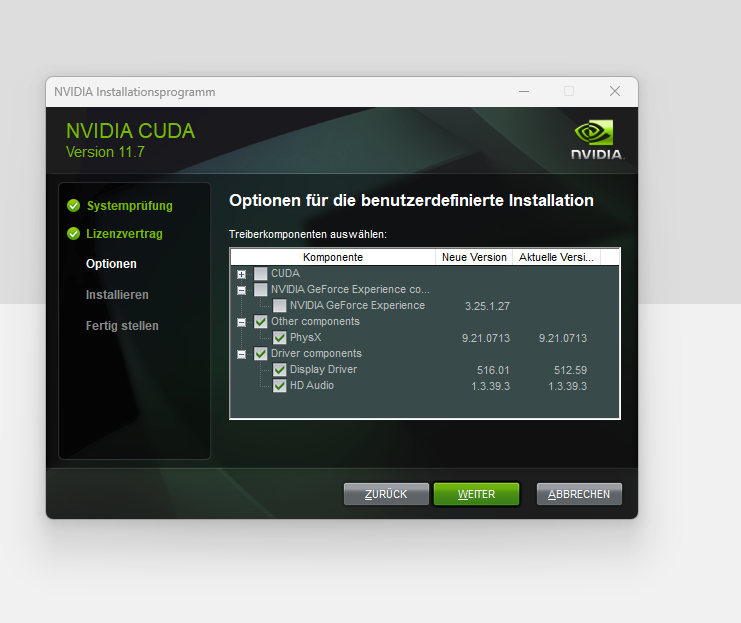
Task: Click the Lizenzvertrag green checkmark icon
Action: coord(74,234)
